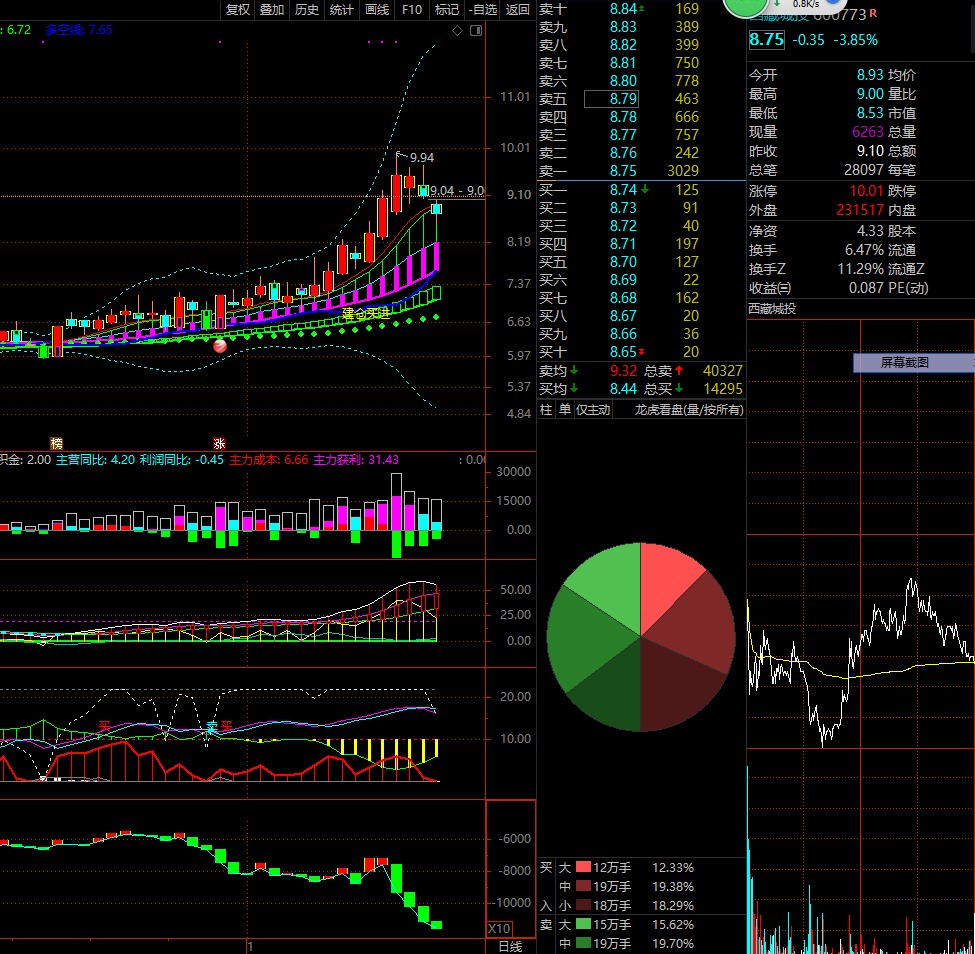
Task: Click the red up arrow after 总卖
Action: [679, 371]
